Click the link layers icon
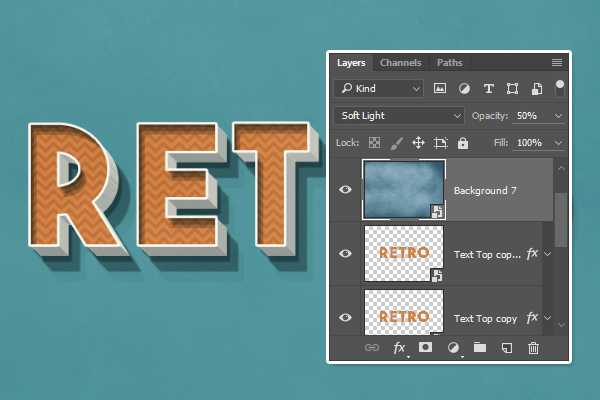The width and height of the screenshot is (600, 400). coord(372,348)
